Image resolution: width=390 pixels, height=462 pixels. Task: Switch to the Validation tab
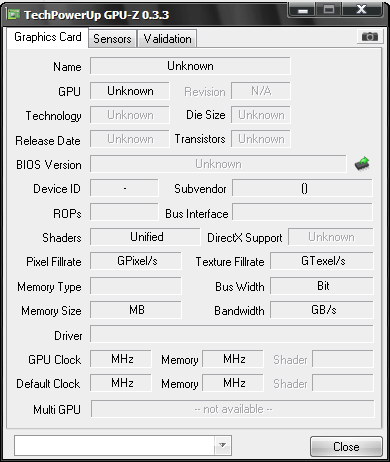[x=167, y=39]
